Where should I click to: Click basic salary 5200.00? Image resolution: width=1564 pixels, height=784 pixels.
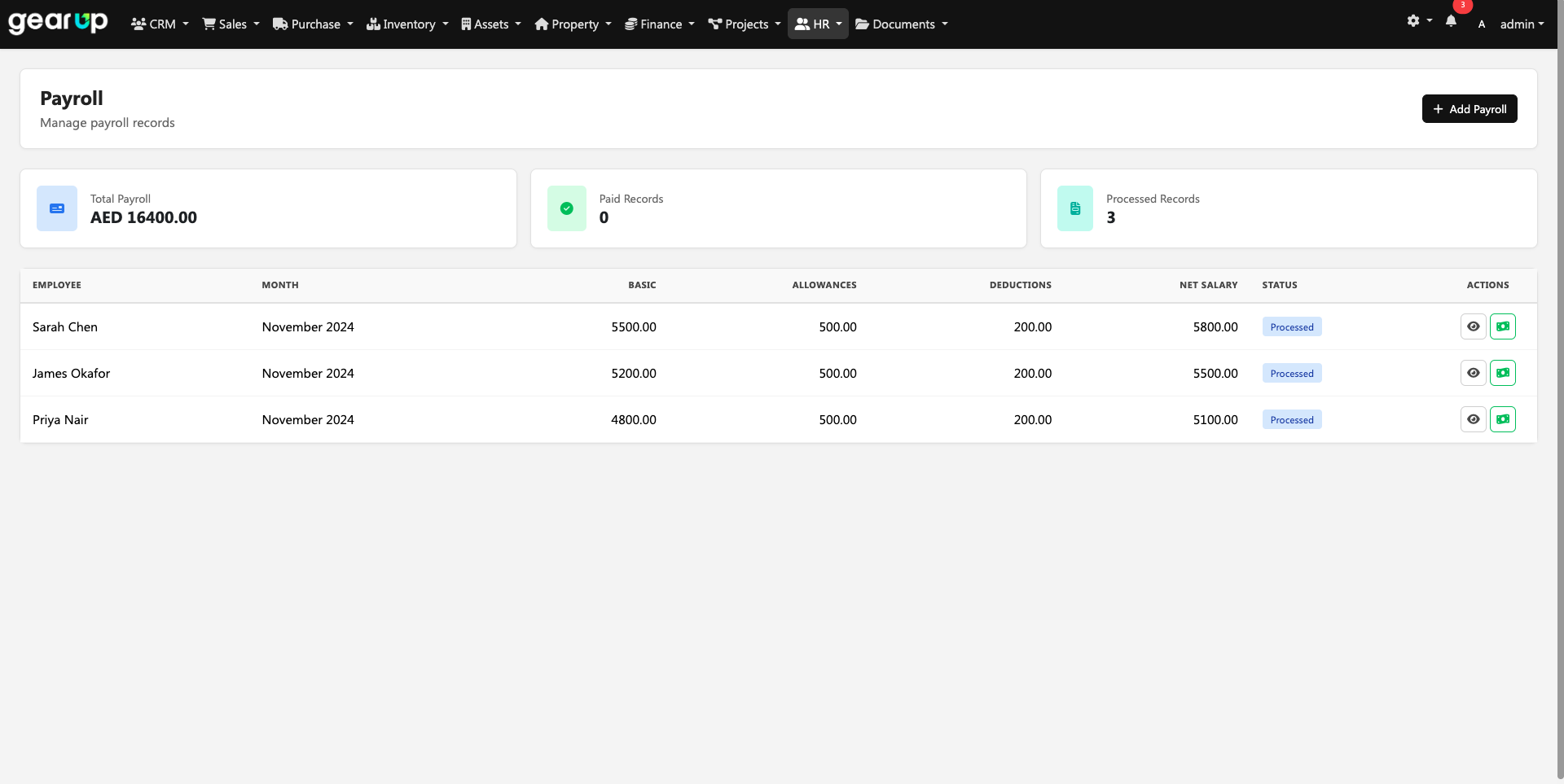[x=634, y=373]
